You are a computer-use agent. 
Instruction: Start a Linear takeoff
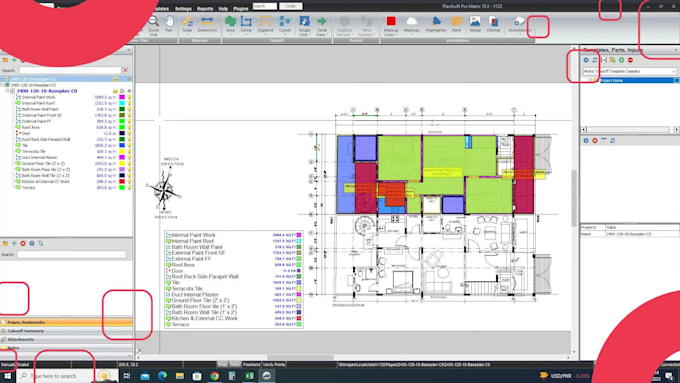[x=246, y=24]
